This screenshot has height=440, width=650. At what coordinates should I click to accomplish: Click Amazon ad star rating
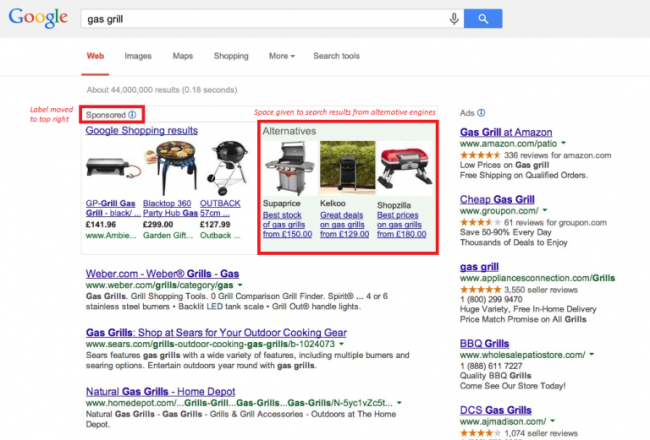click(480, 155)
